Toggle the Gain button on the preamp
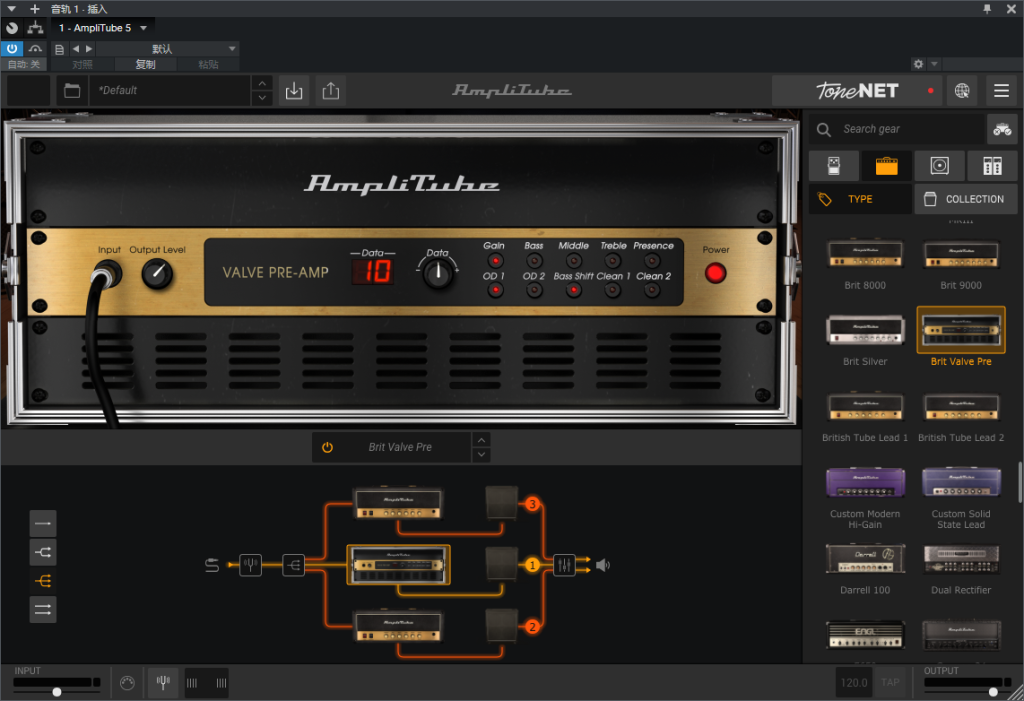The height and width of the screenshot is (701, 1024). click(x=495, y=261)
